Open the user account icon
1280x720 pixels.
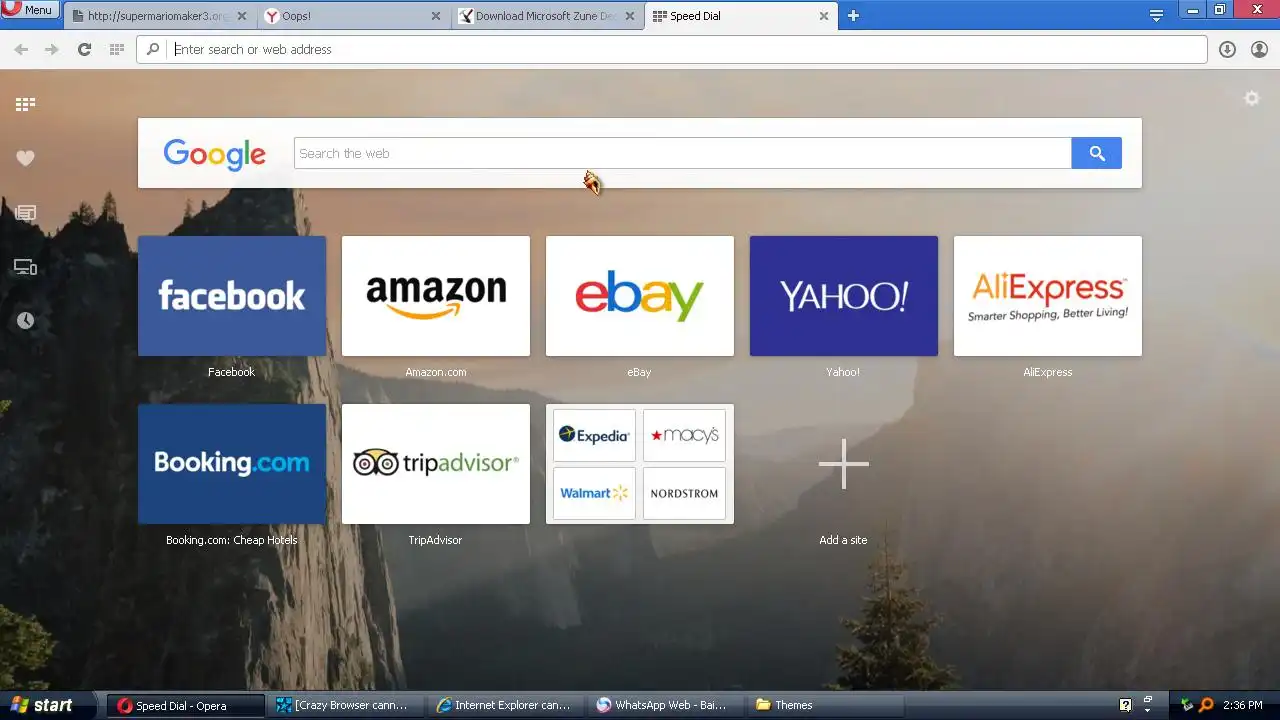(1259, 49)
